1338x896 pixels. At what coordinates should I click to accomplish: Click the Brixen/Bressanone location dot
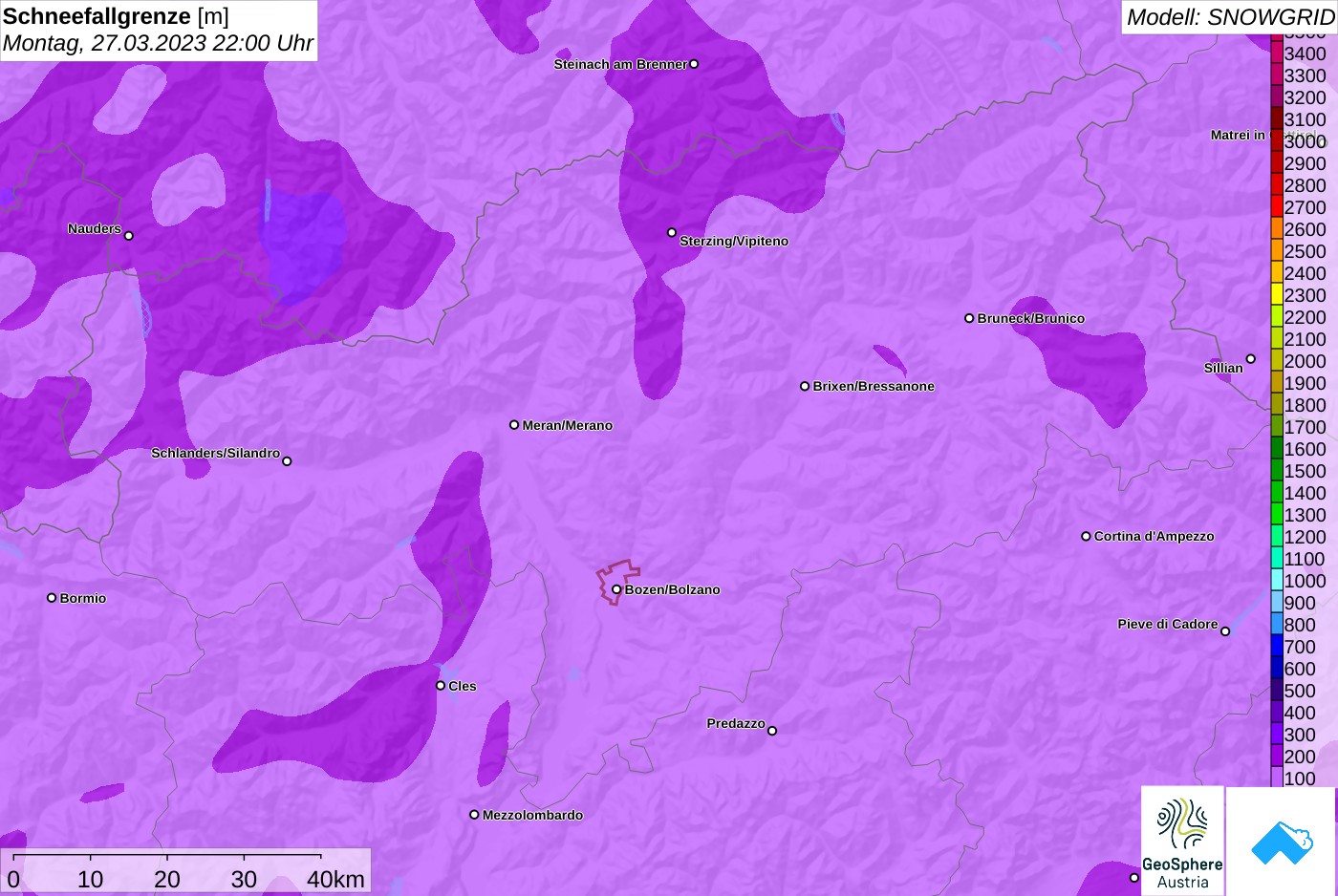[x=805, y=386]
